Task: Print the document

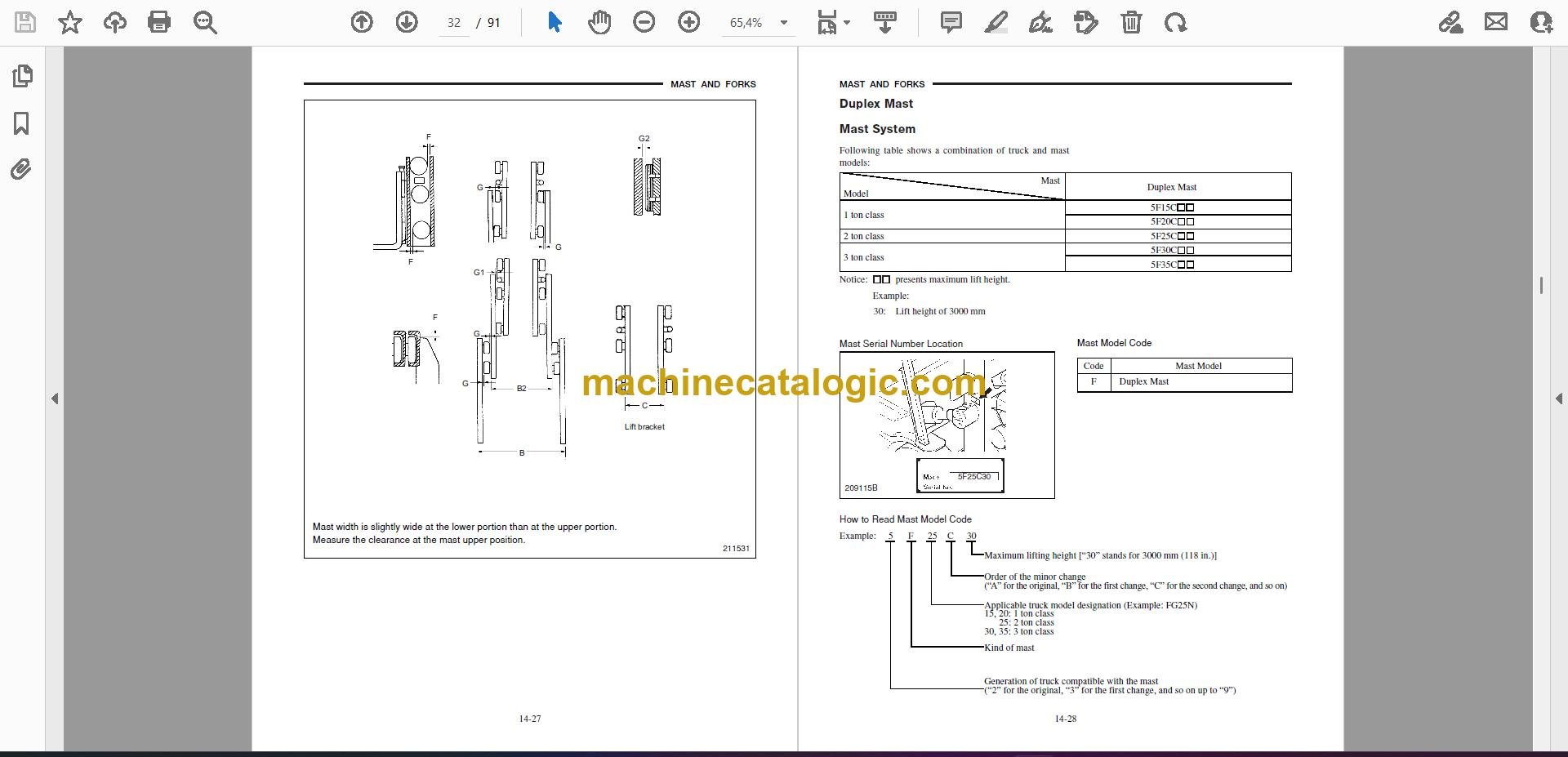Action: pyautogui.click(x=159, y=22)
